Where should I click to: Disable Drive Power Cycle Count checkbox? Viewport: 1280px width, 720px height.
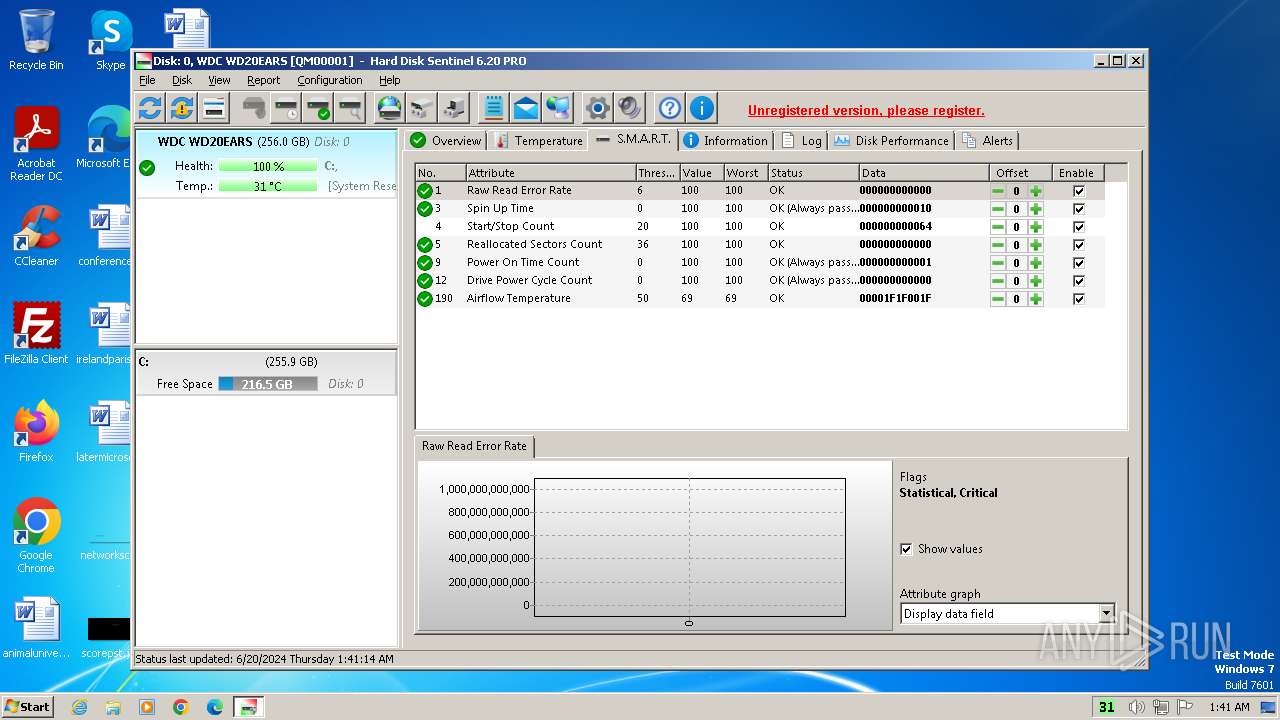(1078, 281)
